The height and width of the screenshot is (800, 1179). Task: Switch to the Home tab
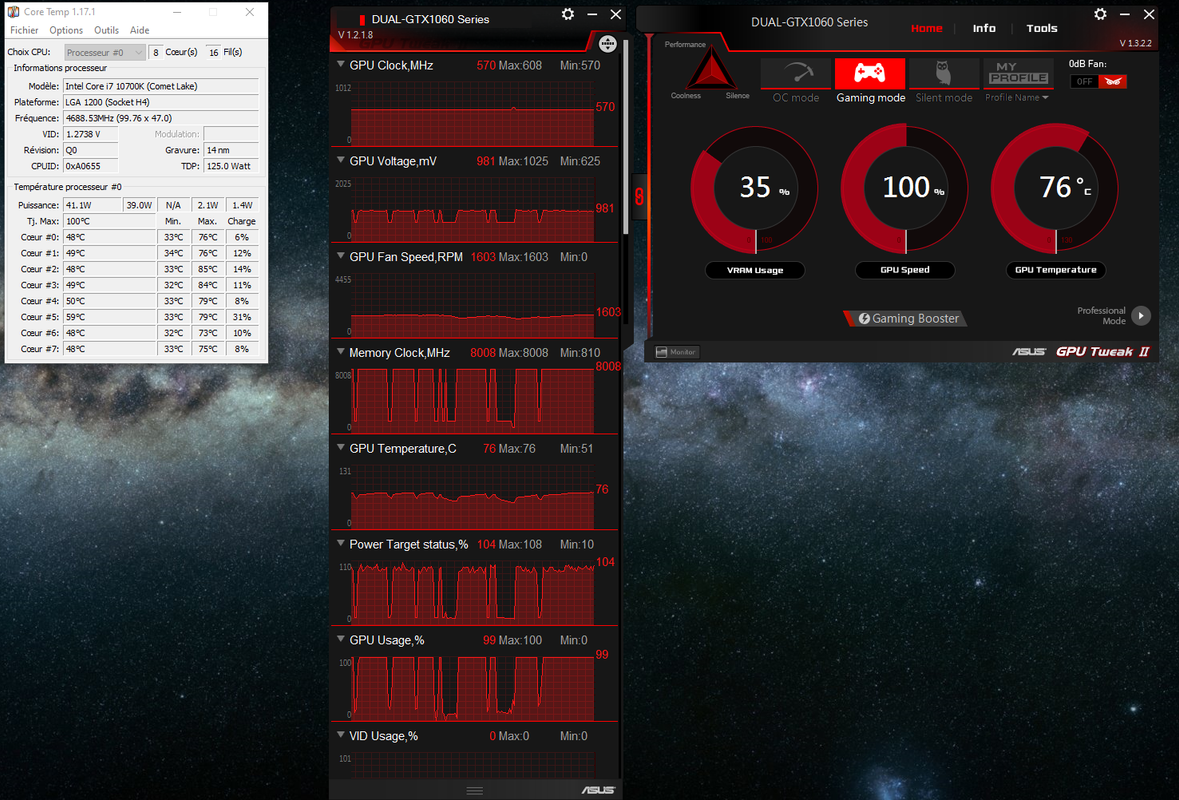tap(926, 28)
